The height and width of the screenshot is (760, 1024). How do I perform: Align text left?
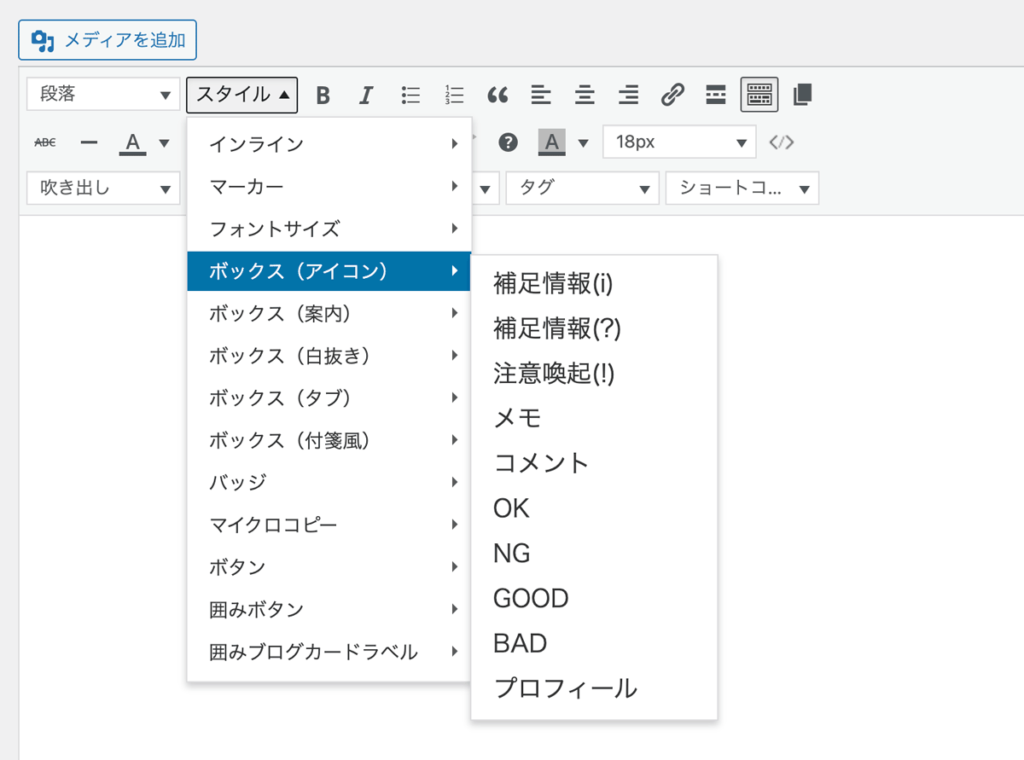click(x=541, y=95)
